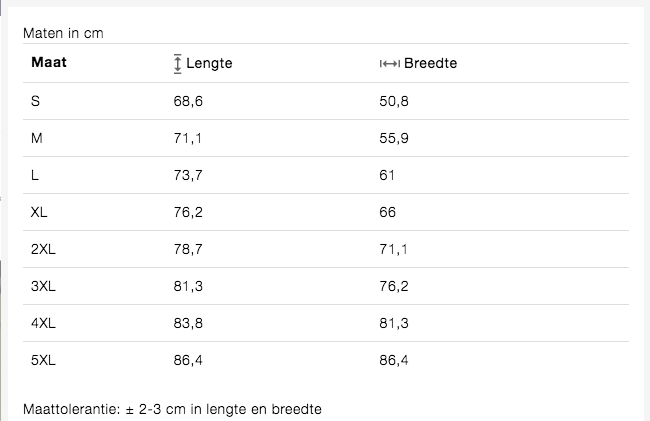Click width value 61 in L row
This screenshot has width=650, height=421.
click(387, 175)
